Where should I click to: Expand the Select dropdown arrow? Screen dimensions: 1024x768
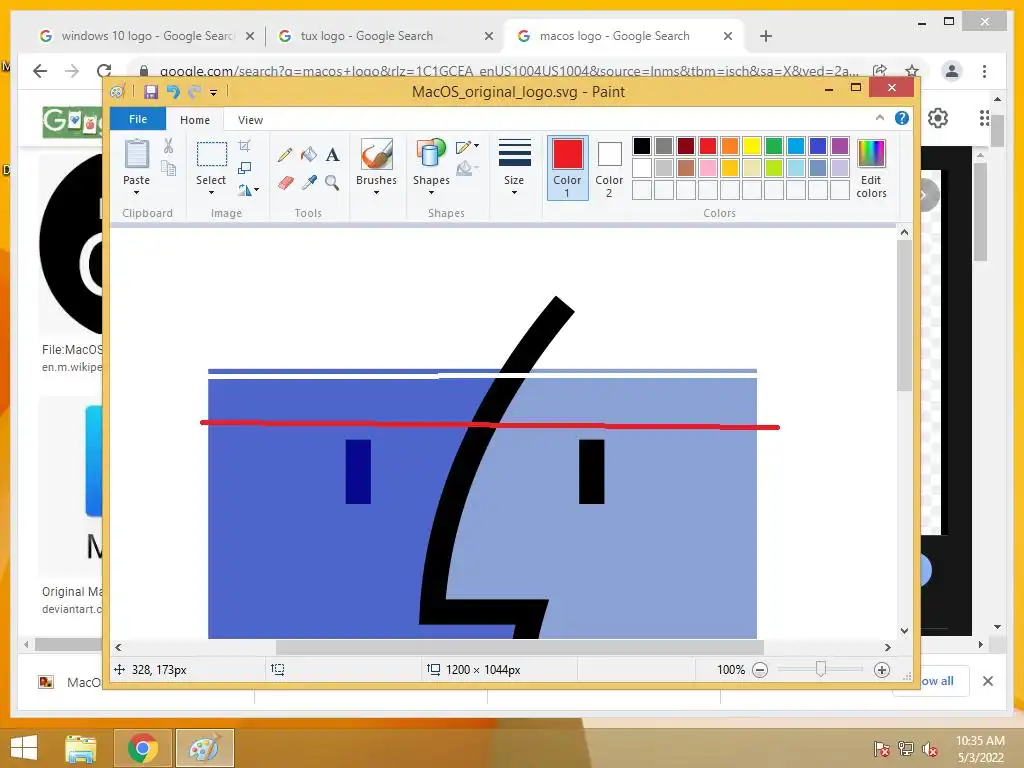pyautogui.click(x=211, y=193)
